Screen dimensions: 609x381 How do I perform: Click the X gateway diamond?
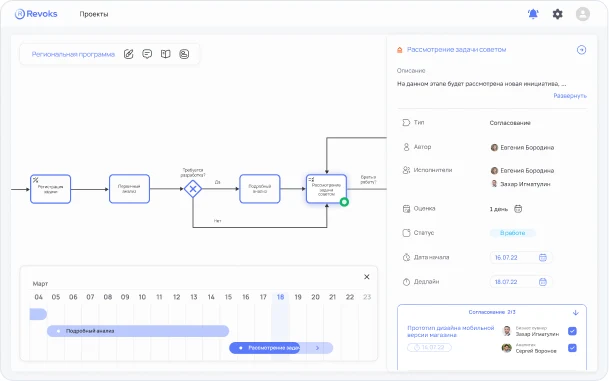[x=193, y=189]
